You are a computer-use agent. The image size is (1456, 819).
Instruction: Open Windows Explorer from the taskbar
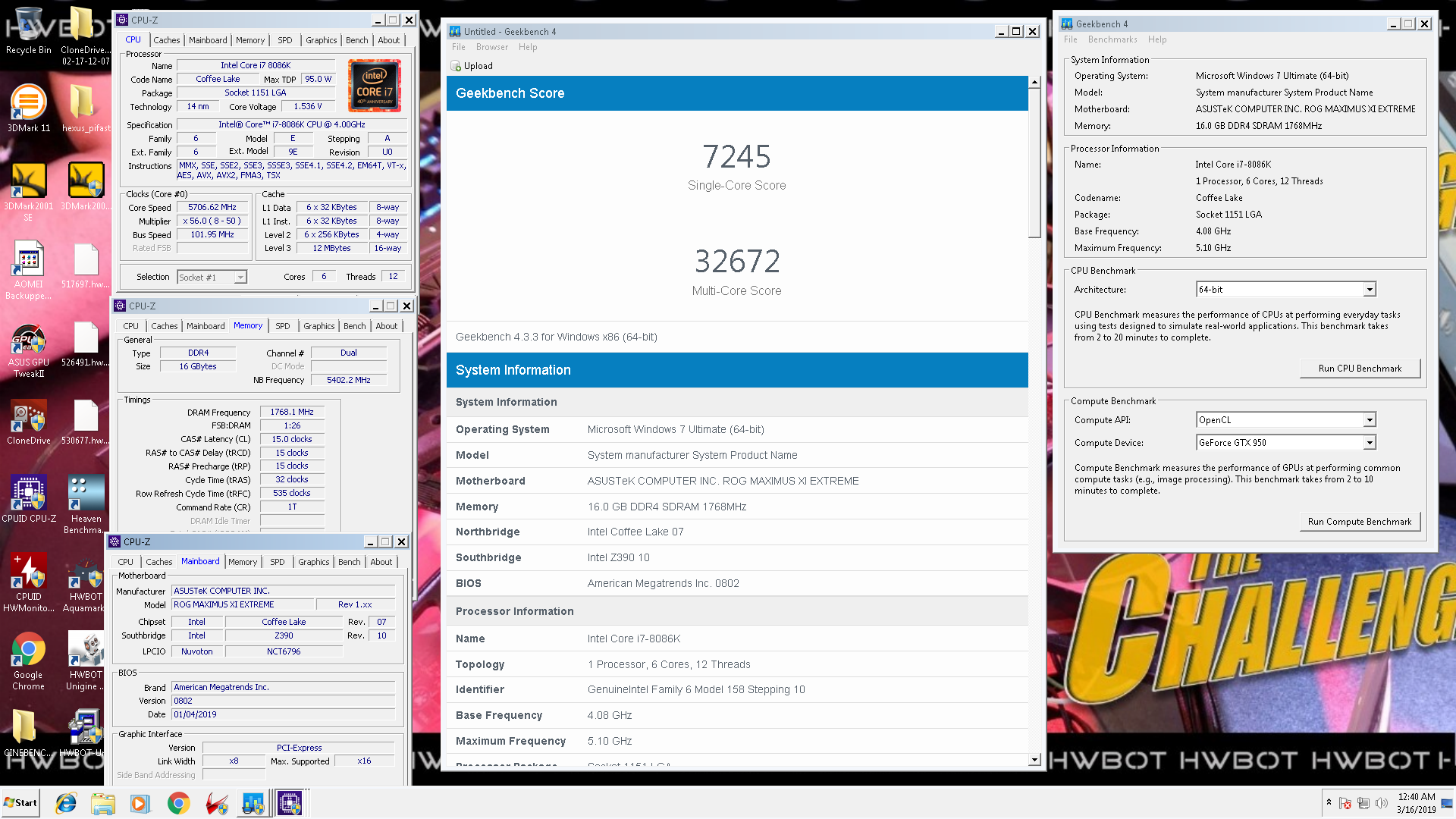pos(103,803)
